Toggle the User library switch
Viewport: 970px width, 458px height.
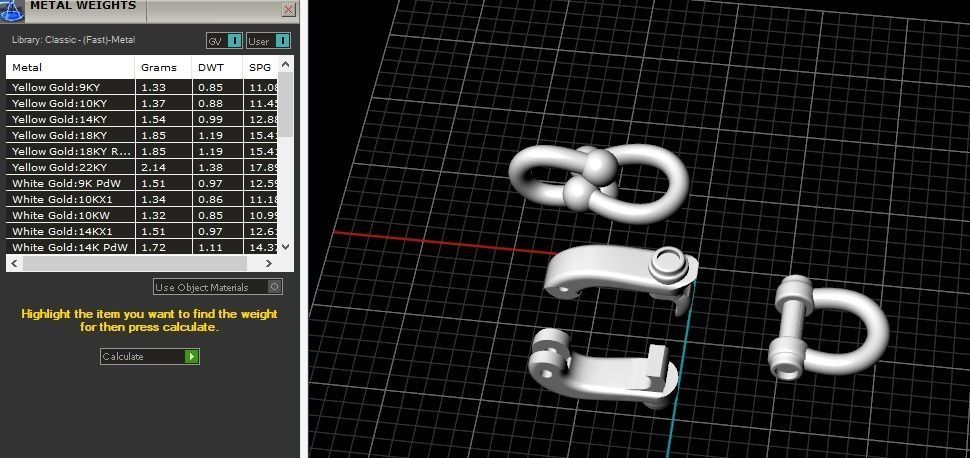268,41
